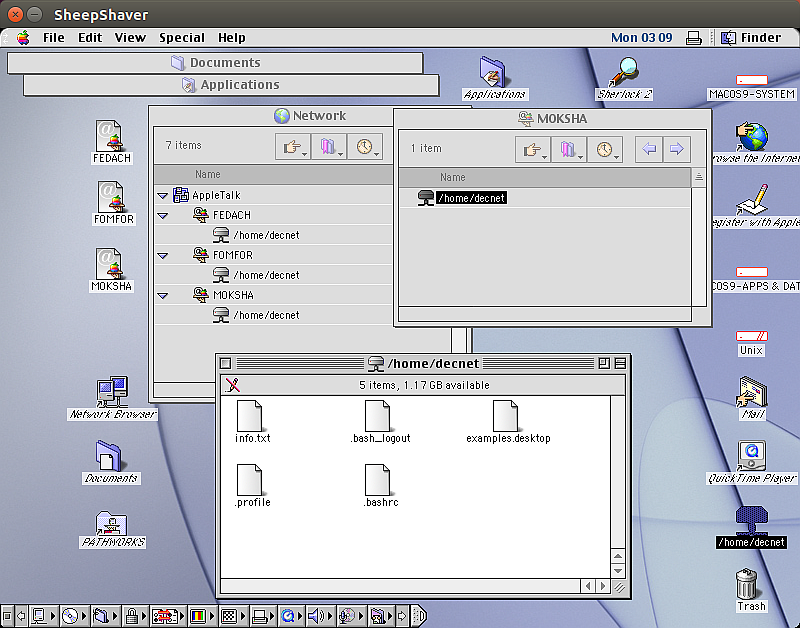Select the Documents folder desktop icon
Image resolution: width=800 pixels, height=628 pixels.
(111, 462)
